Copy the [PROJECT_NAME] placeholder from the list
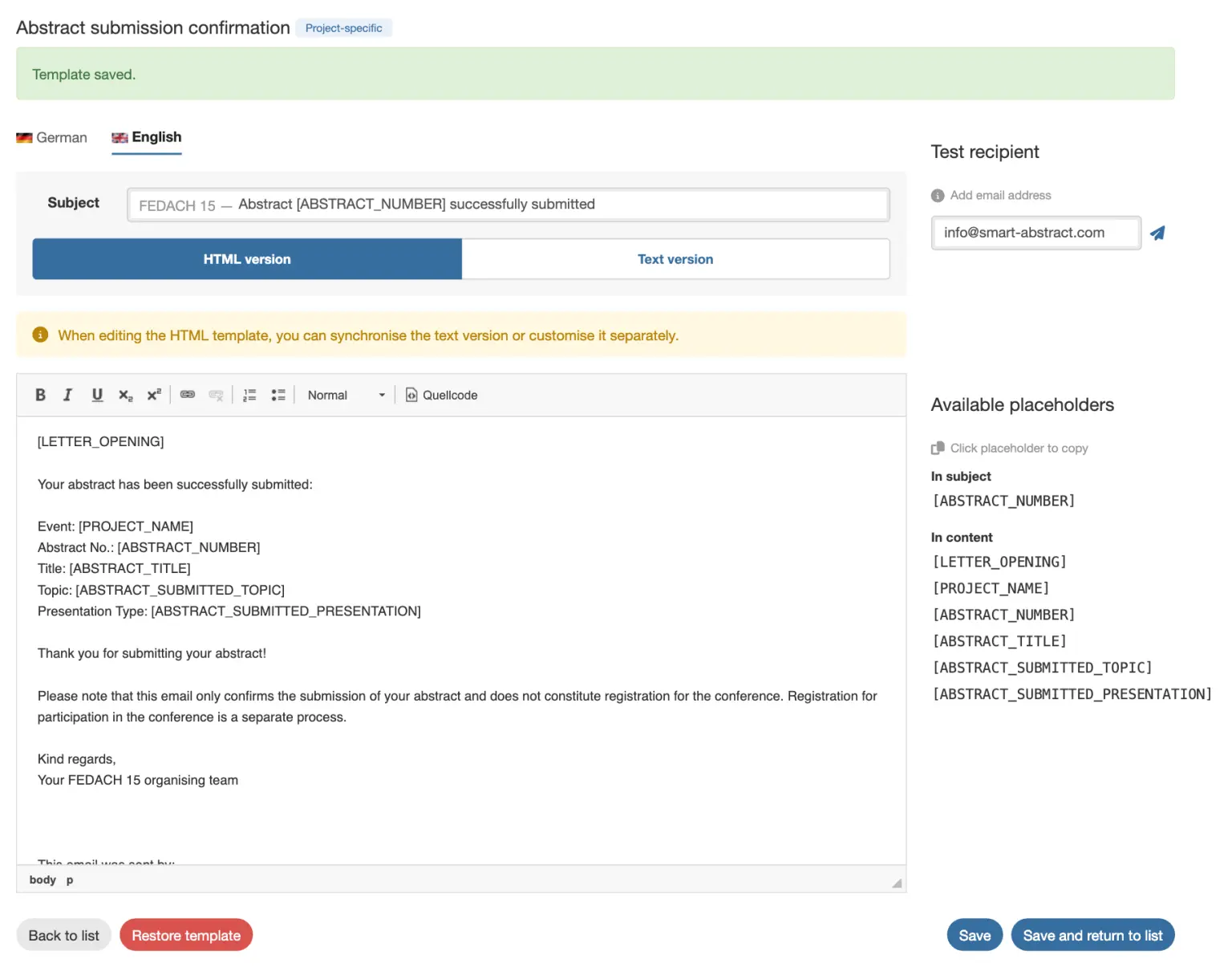 pyautogui.click(x=991, y=588)
